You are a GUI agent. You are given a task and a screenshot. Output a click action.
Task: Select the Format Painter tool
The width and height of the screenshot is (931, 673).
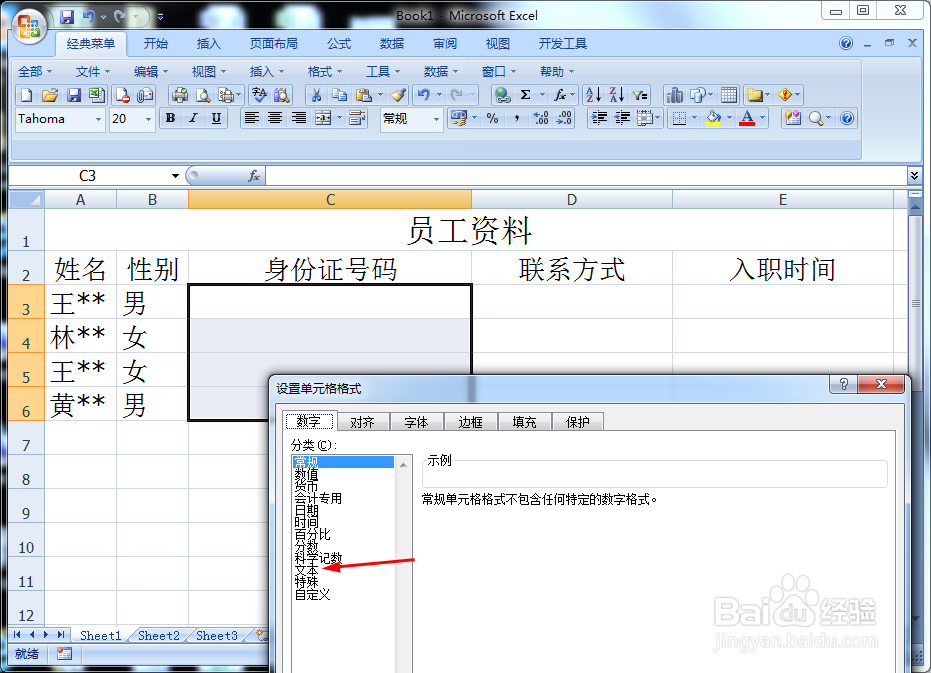click(399, 97)
